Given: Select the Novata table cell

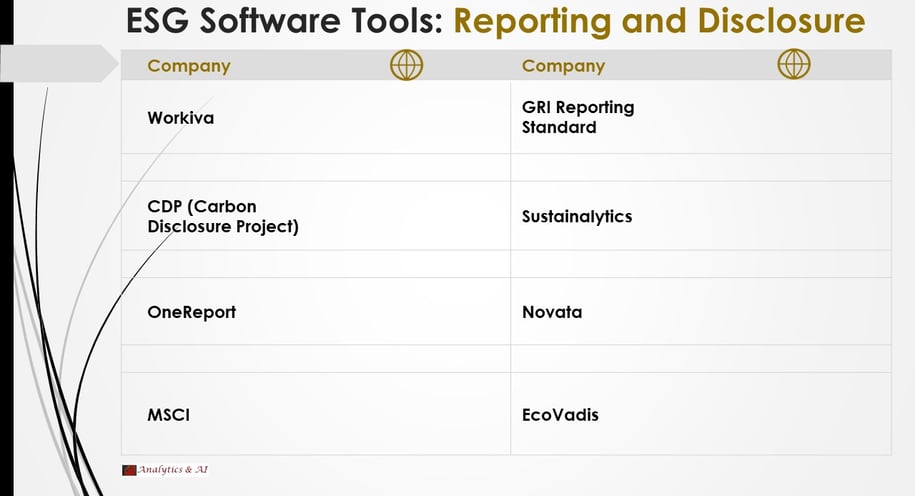Looking at the screenshot, I should [x=701, y=312].
